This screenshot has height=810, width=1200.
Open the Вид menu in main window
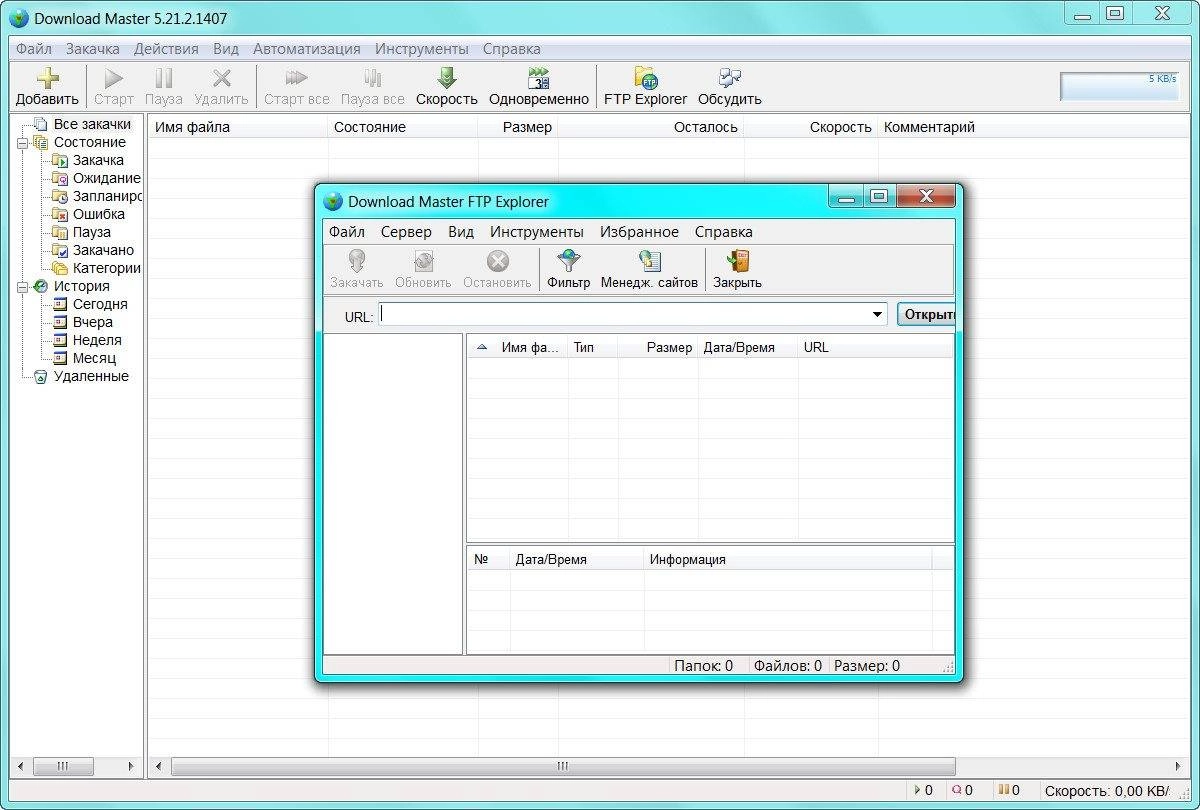pyautogui.click(x=226, y=48)
